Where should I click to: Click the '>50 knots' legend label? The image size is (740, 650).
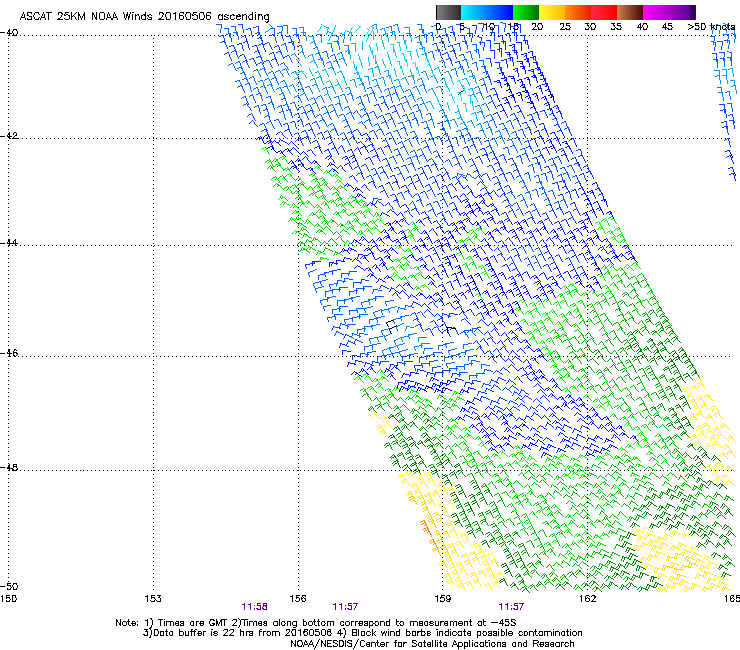[711, 27]
